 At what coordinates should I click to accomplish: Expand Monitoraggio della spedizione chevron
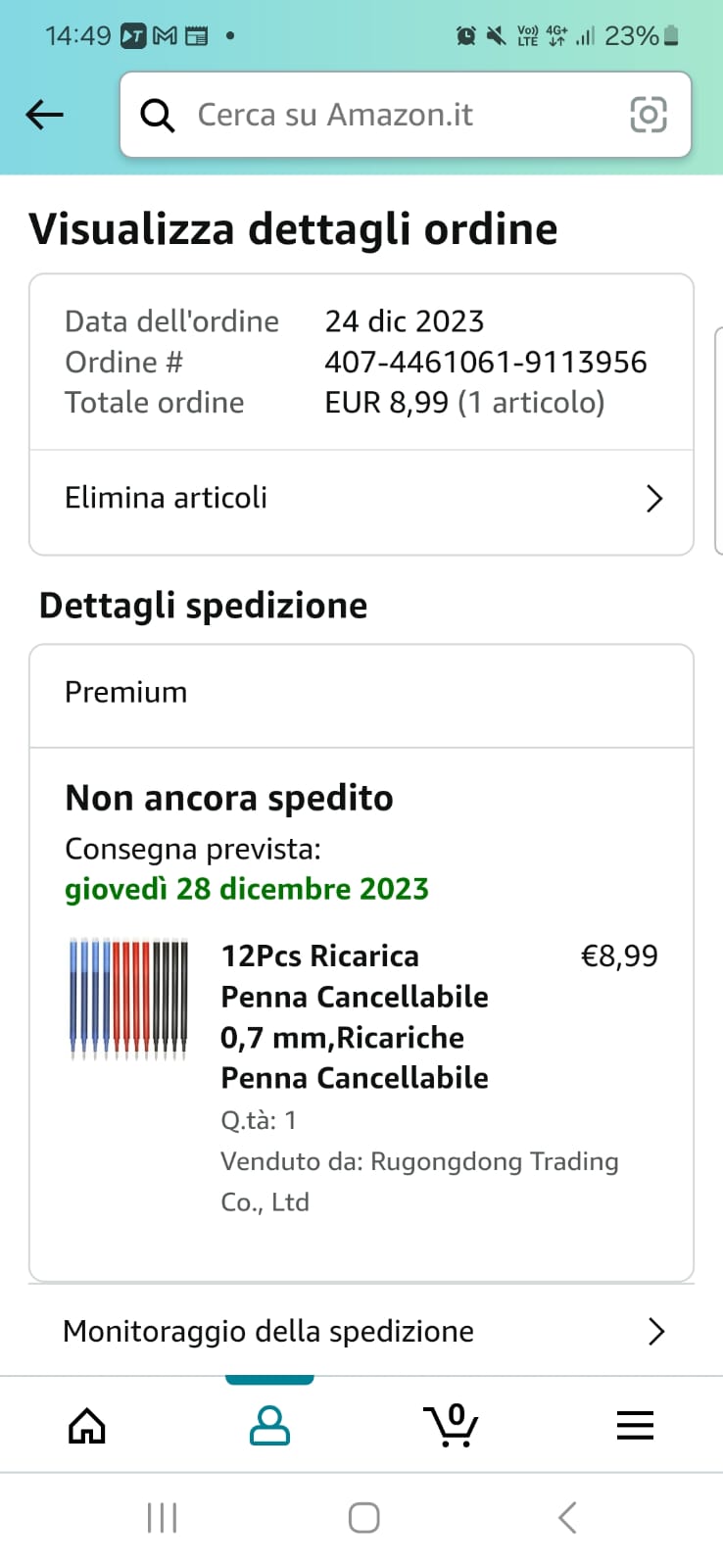(x=655, y=1331)
